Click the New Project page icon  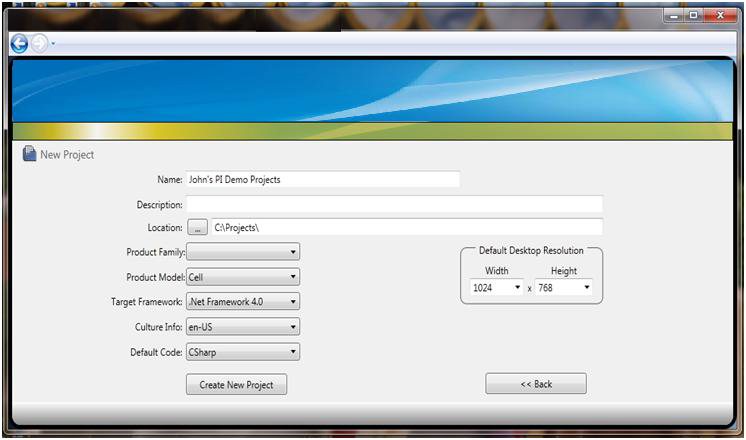coord(29,155)
